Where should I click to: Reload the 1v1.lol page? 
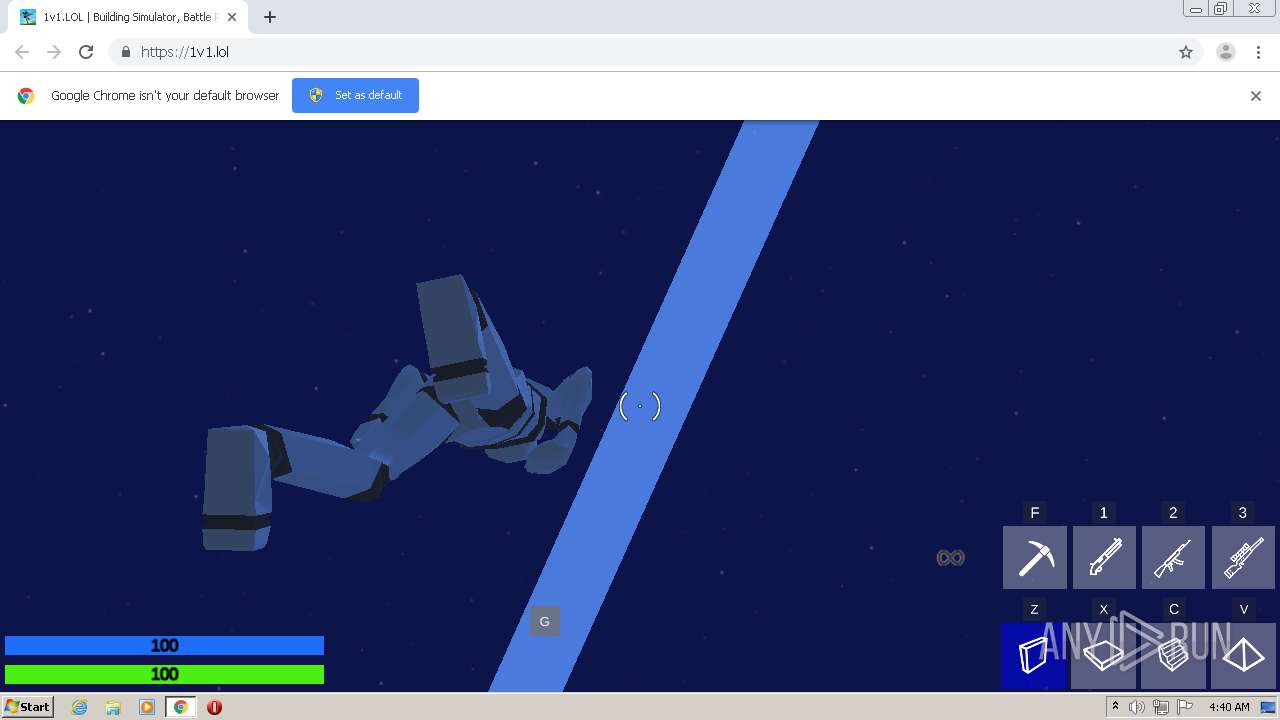coord(86,52)
